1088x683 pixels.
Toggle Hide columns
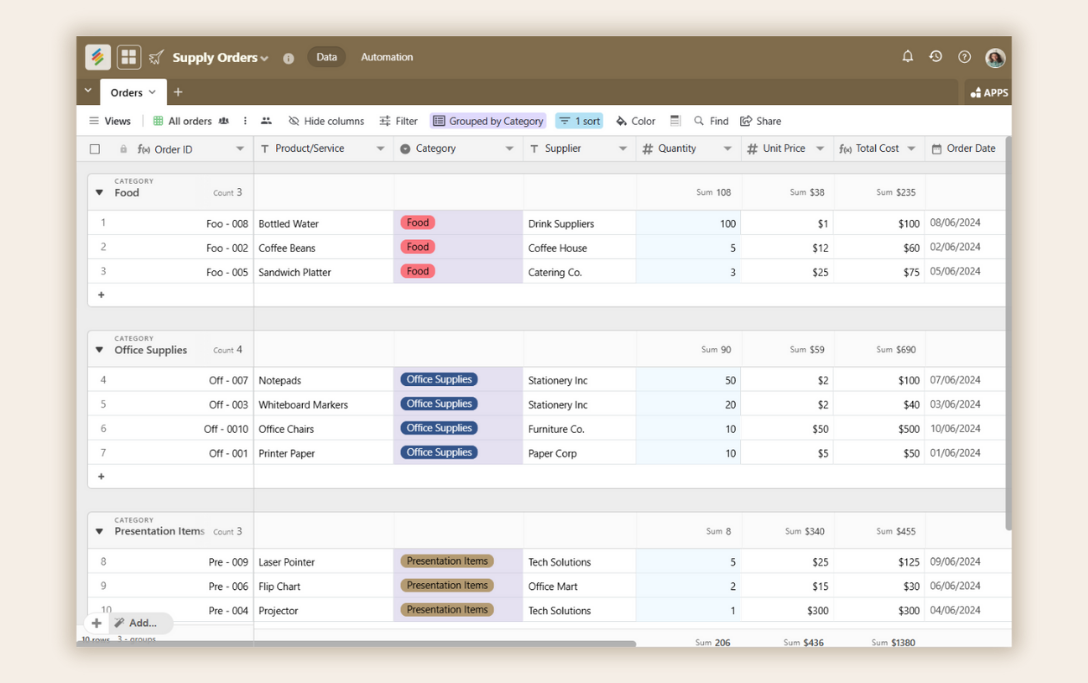326,121
